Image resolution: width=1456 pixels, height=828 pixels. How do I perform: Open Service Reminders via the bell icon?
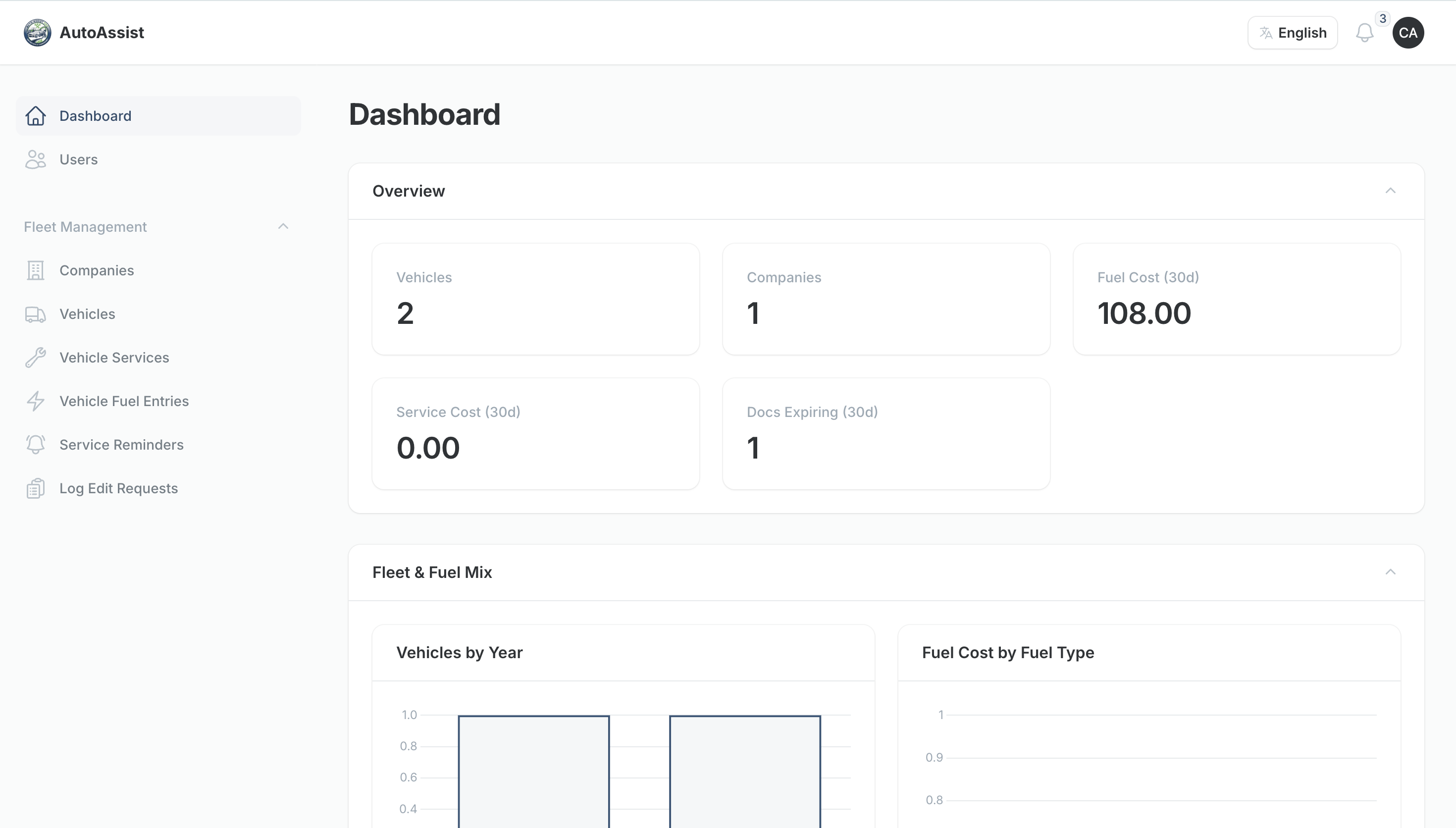35,444
